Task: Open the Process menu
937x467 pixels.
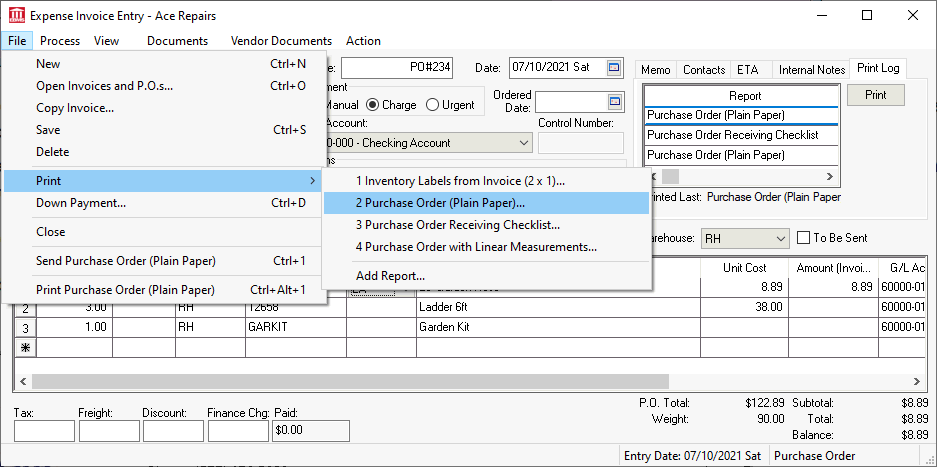Action: (60, 41)
